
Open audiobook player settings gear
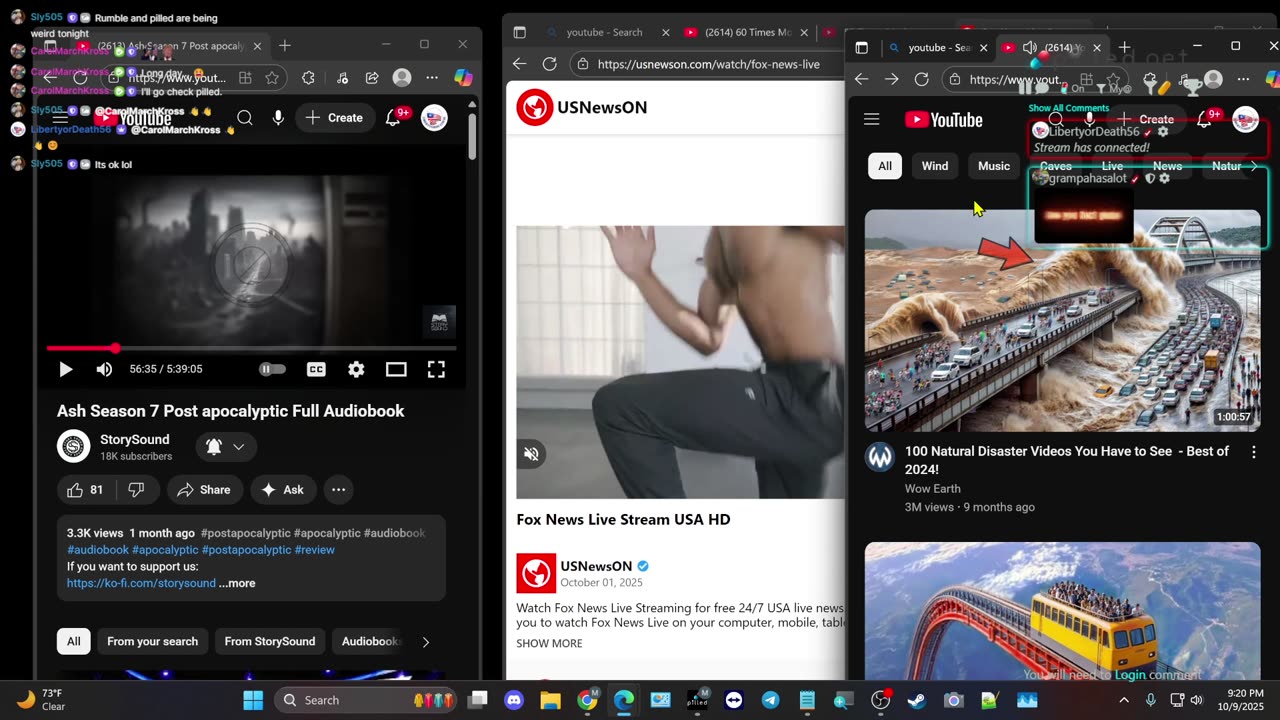point(356,369)
